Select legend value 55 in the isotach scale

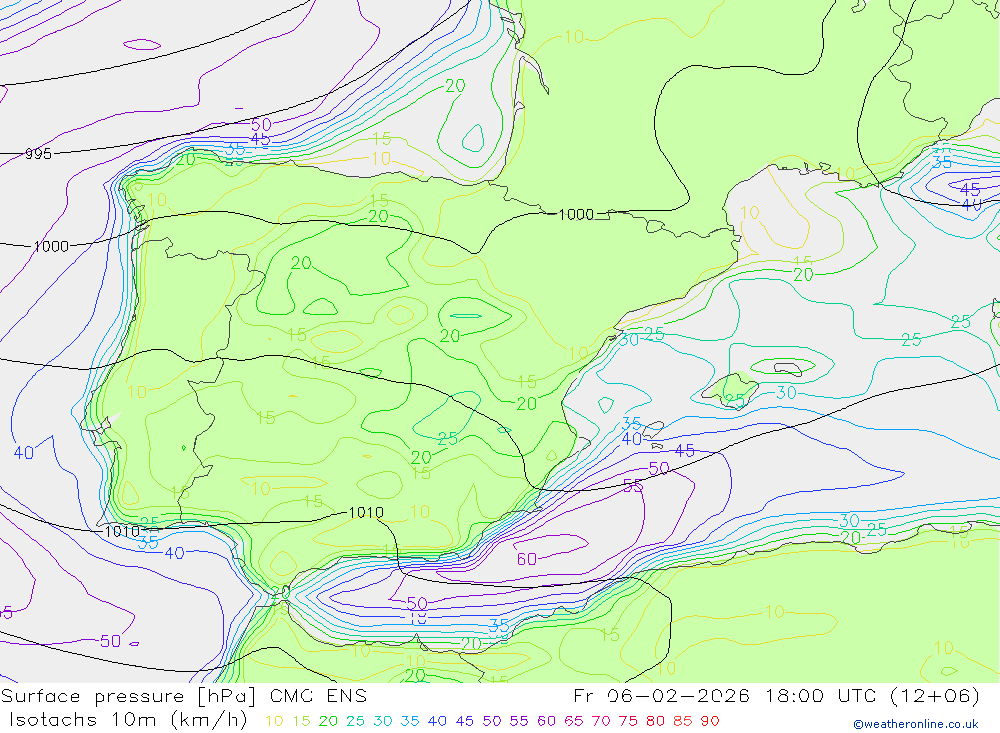518,721
